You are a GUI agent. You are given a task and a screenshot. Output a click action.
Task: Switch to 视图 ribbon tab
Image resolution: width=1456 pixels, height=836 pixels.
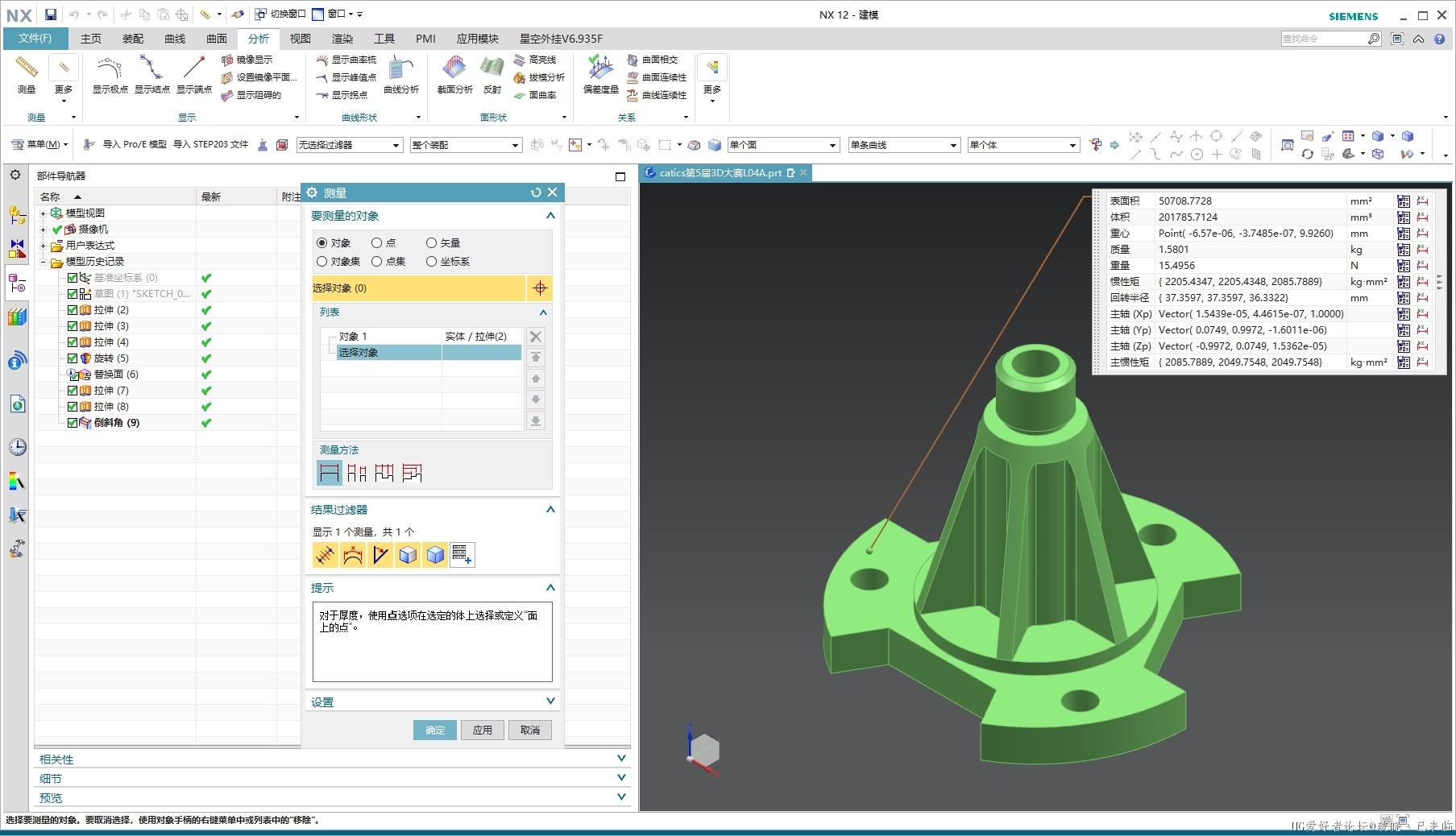pos(301,39)
